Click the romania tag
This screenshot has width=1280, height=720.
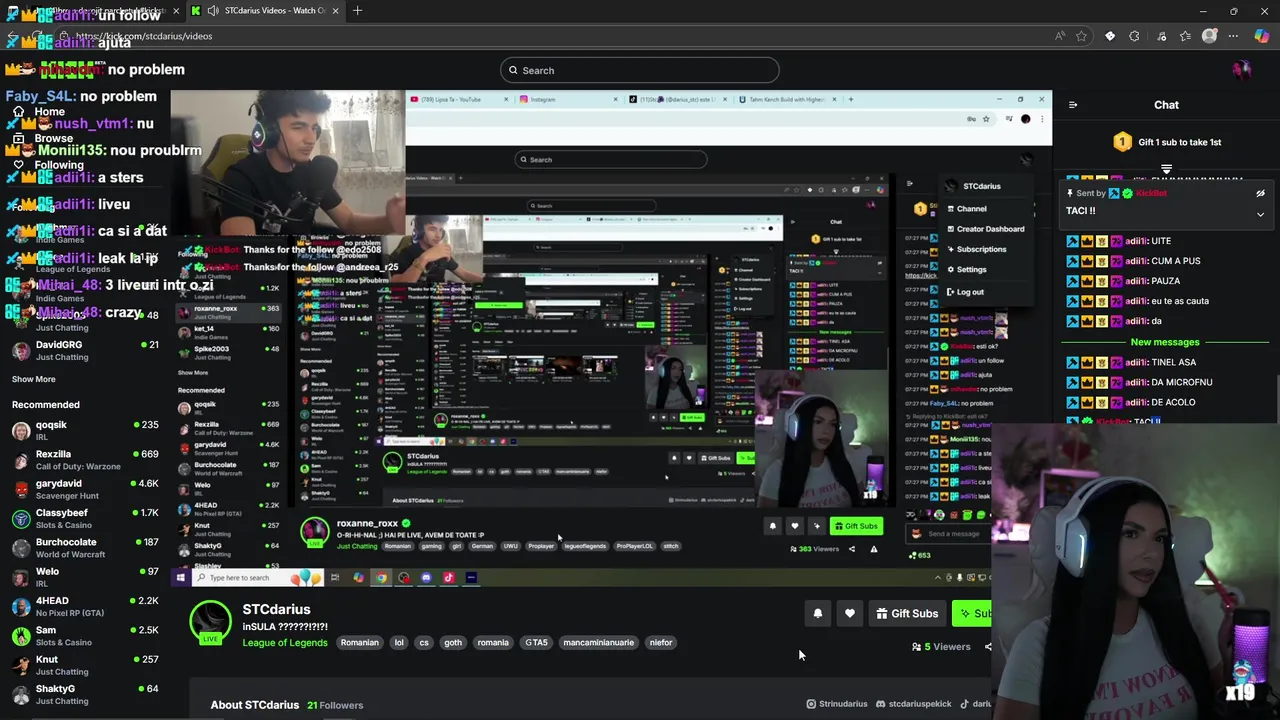[x=493, y=643]
